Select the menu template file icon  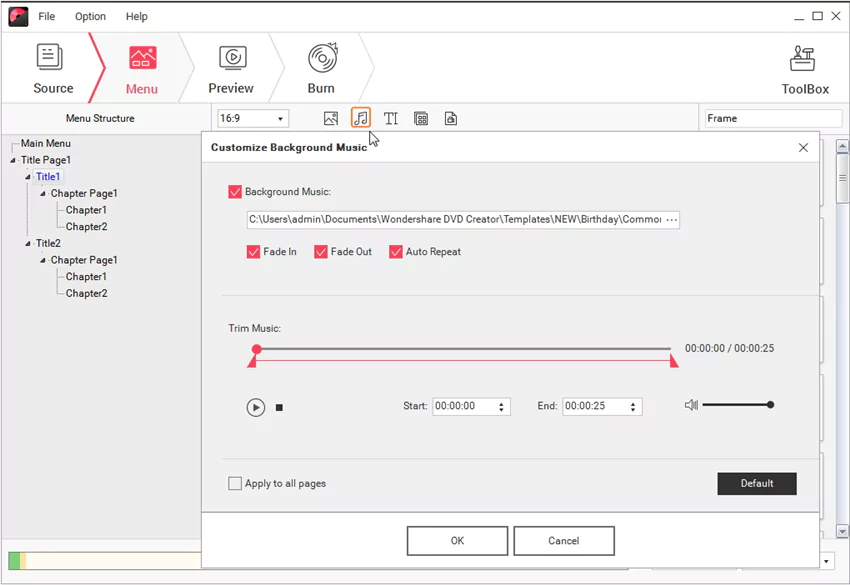[451, 118]
